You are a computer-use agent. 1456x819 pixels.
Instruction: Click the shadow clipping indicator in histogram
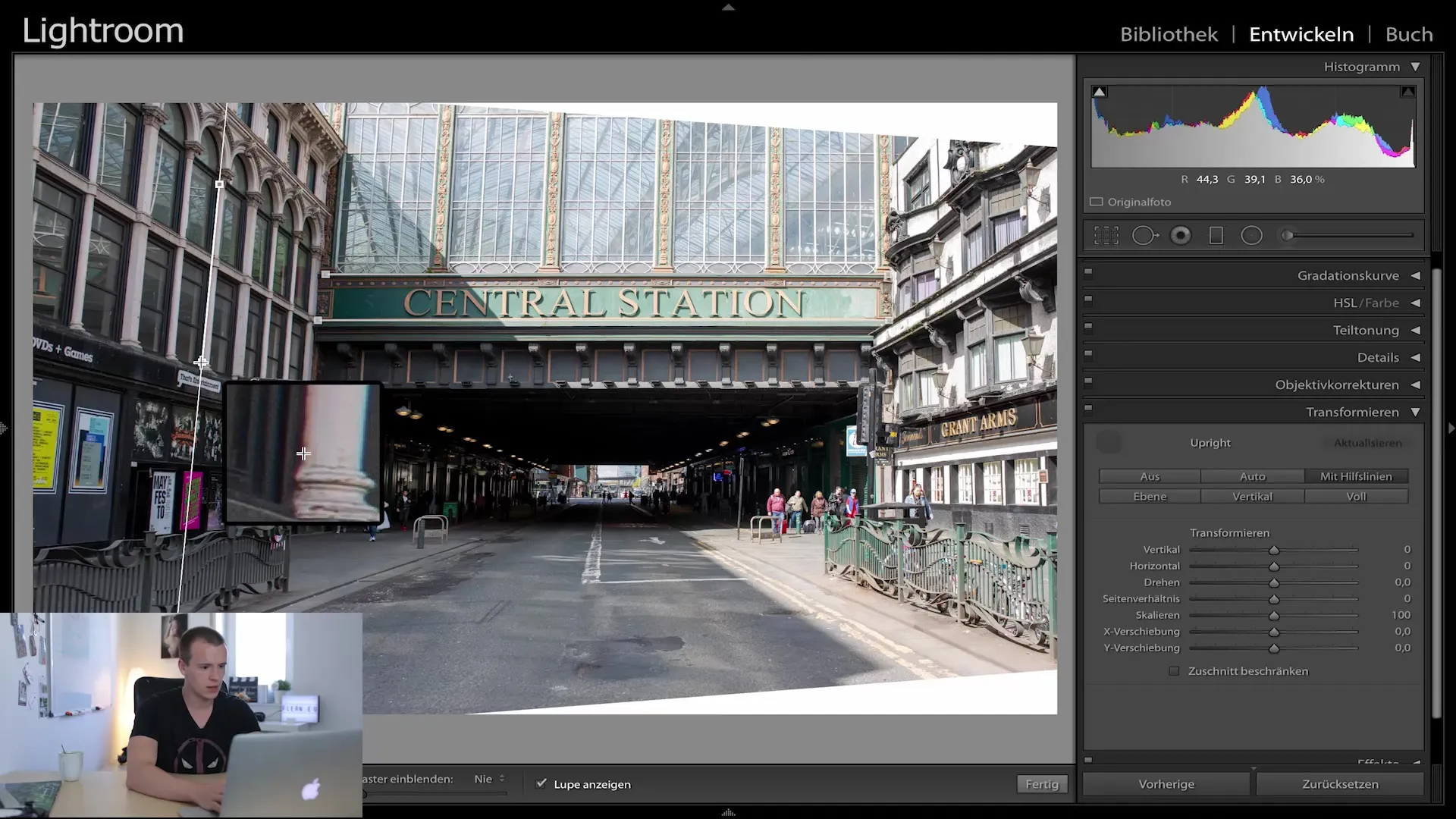coord(1100,92)
